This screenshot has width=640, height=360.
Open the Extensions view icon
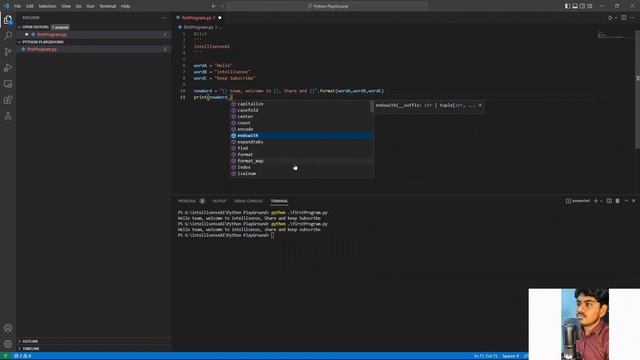pyautogui.click(x=8, y=100)
